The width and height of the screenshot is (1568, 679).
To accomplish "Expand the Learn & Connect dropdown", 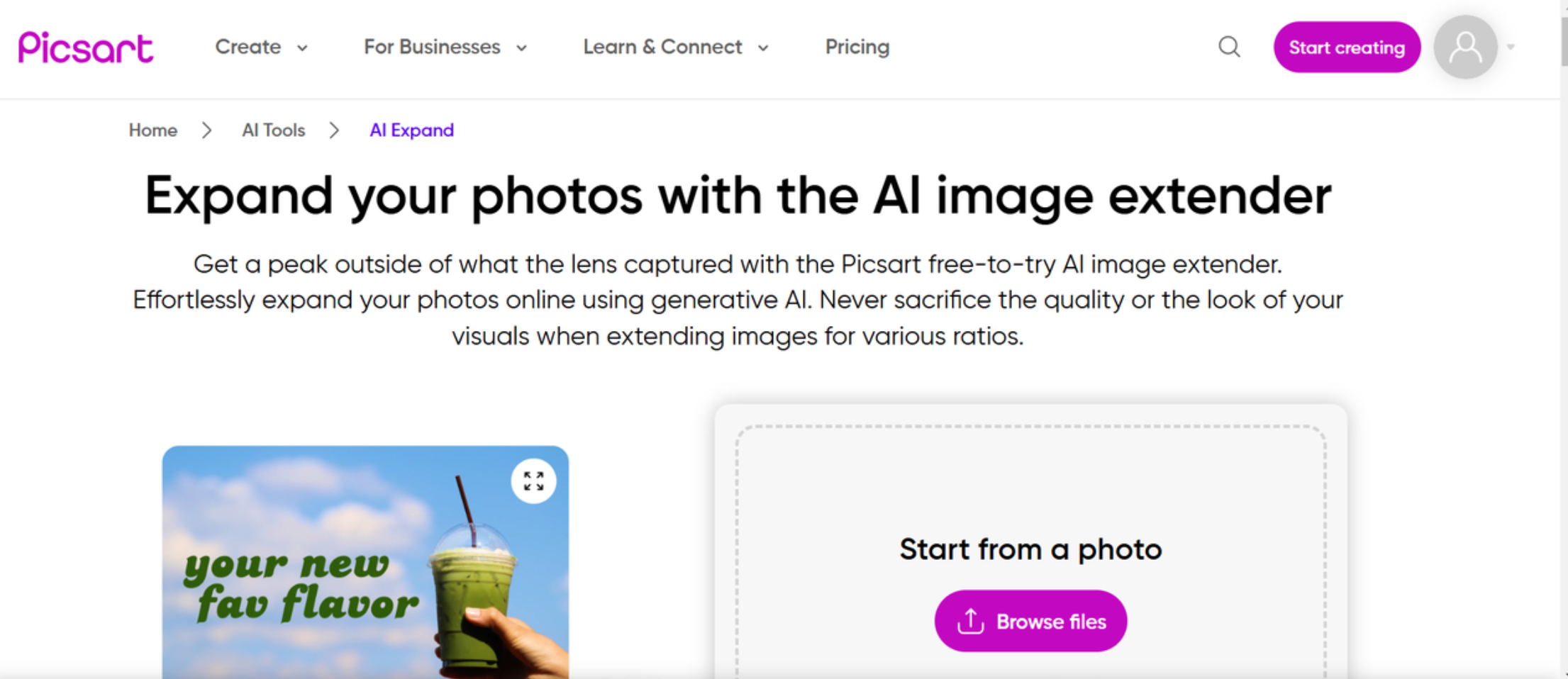I will click(675, 47).
